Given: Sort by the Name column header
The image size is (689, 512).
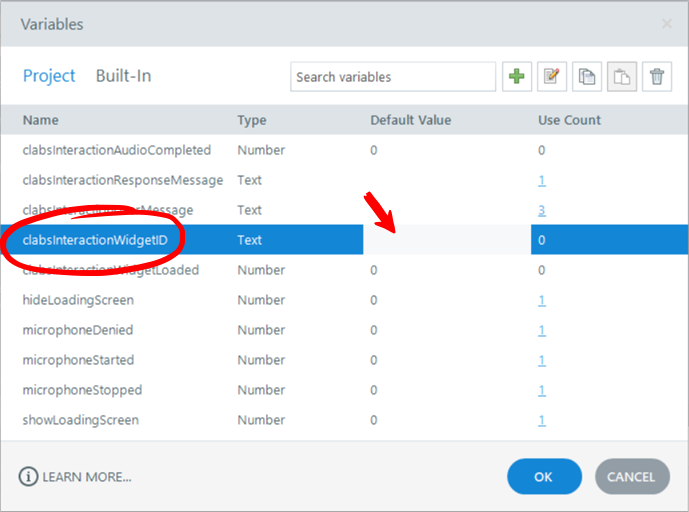Looking at the screenshot, I should pyautogui.click(x=41, y=120).
